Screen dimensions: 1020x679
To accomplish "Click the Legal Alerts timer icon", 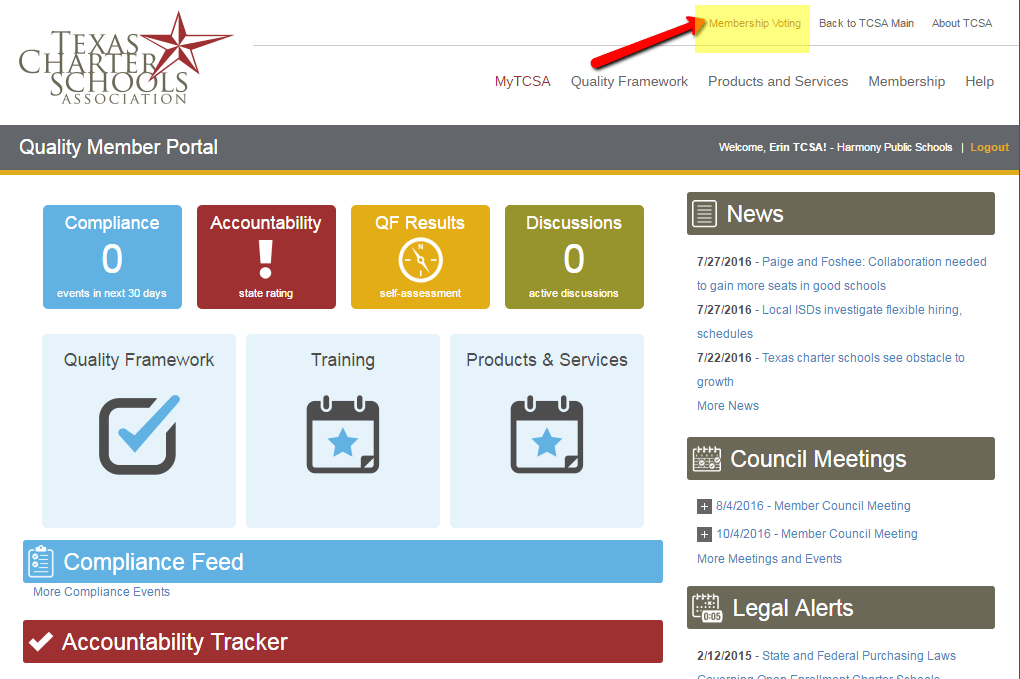I will click(x=707, y=608).
